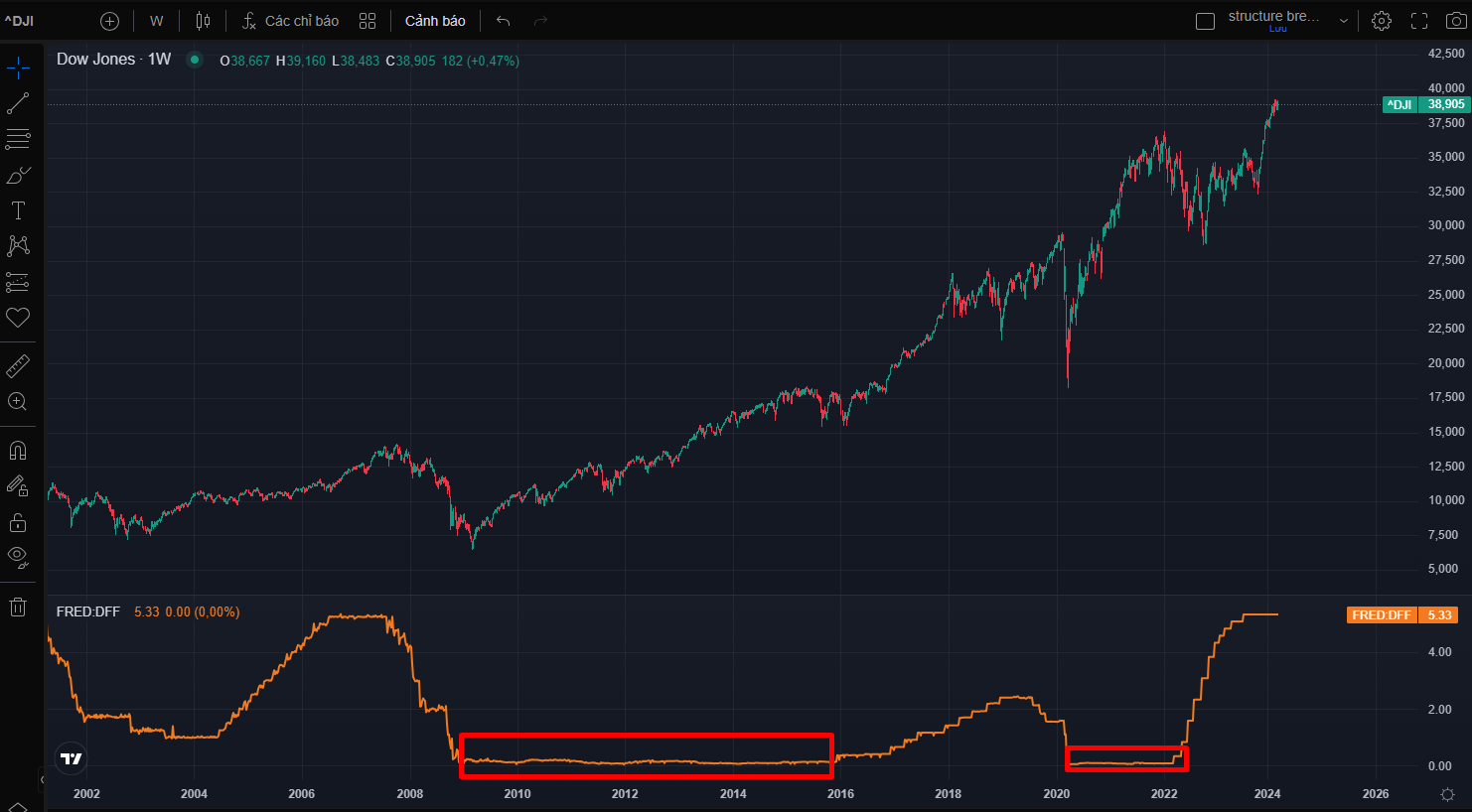Select the Trend Line drawing tool
Image resolution: width=1472 pixels, height=812 pixels.
point(18,103)
